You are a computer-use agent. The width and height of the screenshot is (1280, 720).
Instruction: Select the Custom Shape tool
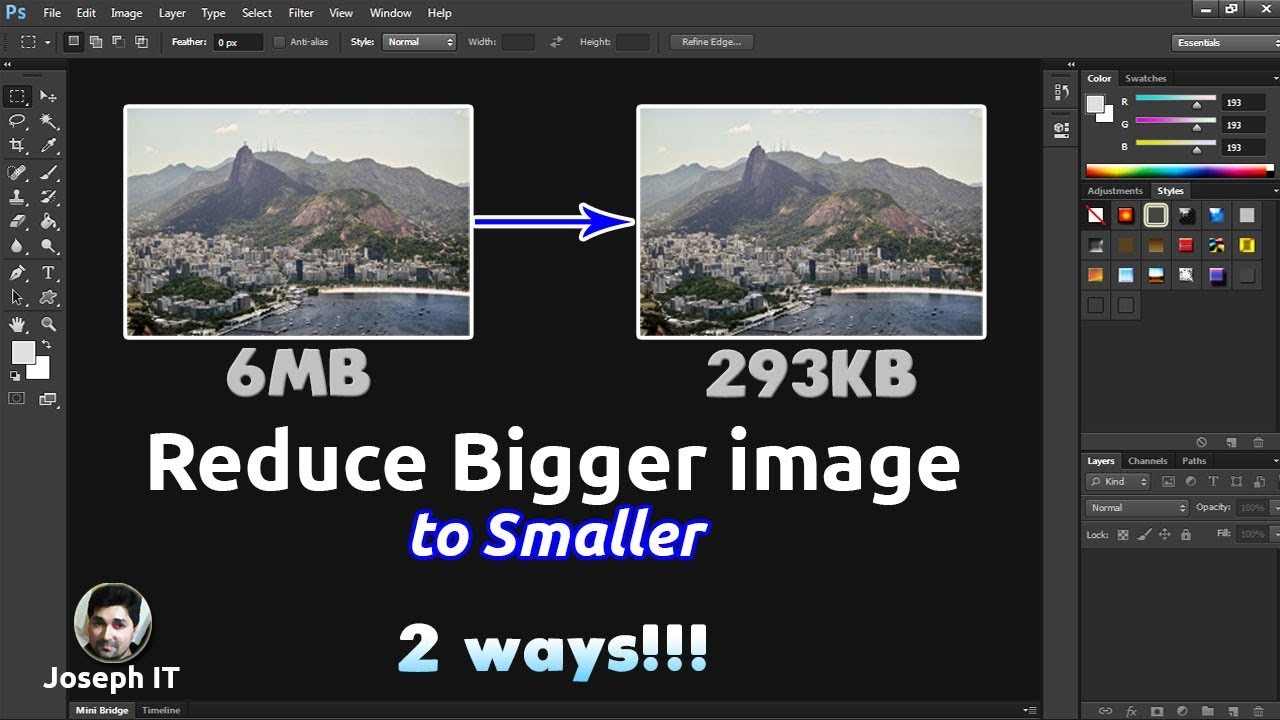click(x=48, y=298)
